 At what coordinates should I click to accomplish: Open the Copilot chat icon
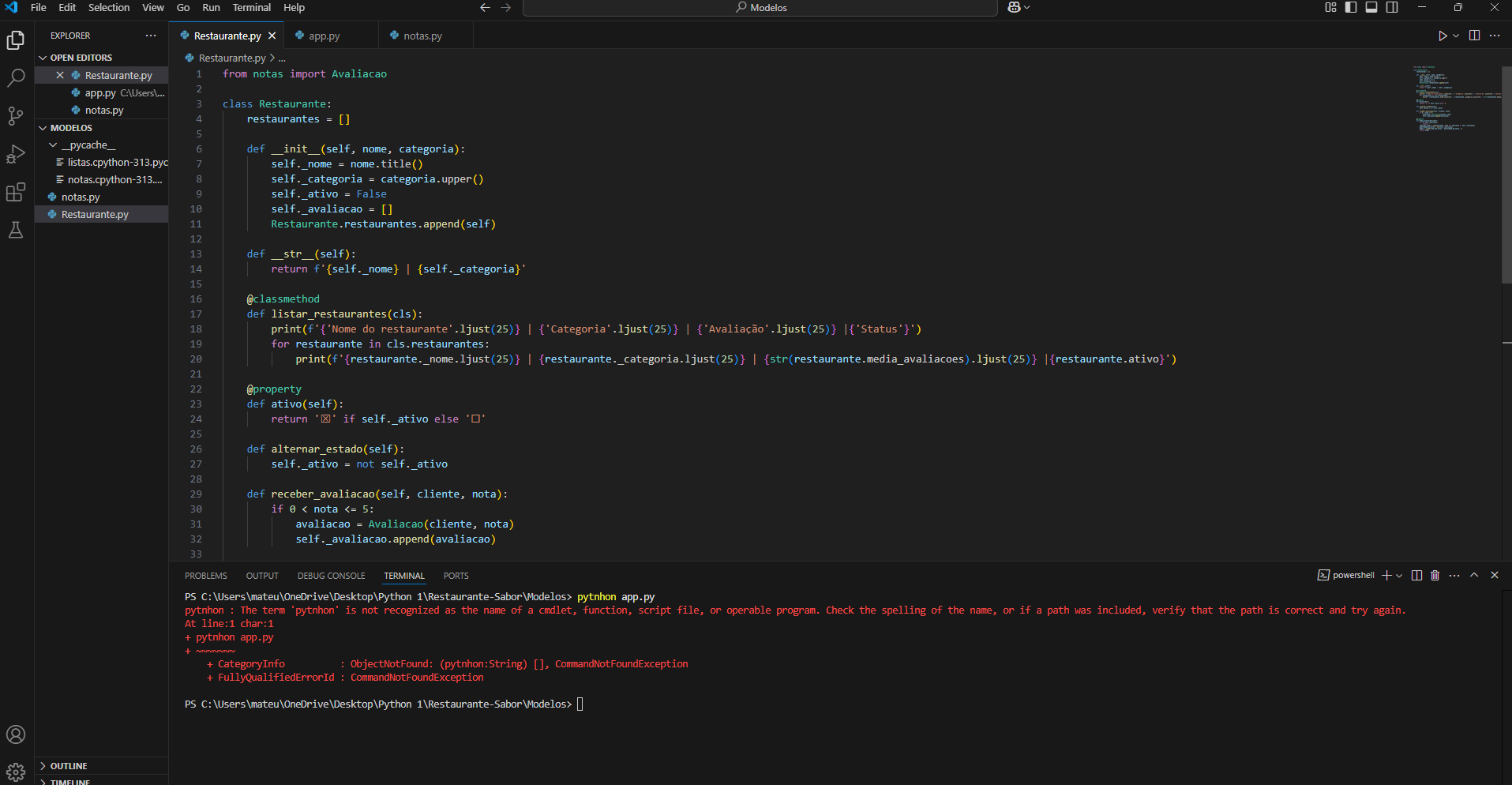click(x=1015, y=8)
